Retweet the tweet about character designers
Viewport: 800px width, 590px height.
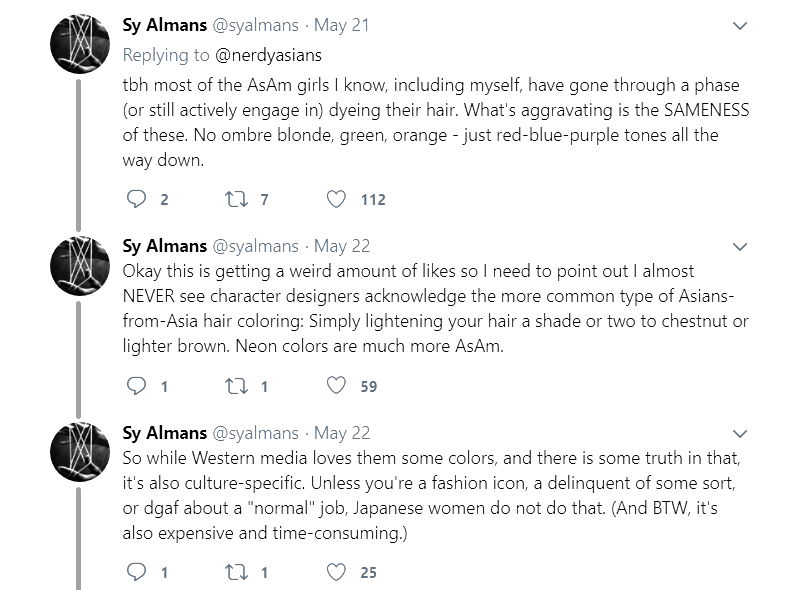[x=232, y=386]
